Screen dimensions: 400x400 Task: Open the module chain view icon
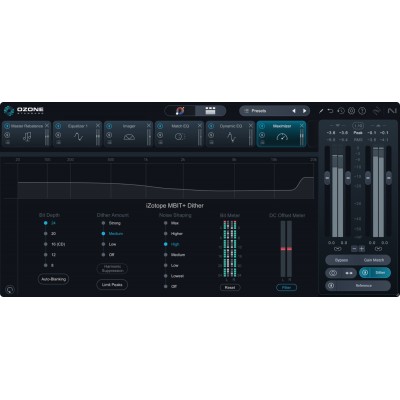[x=210, y=111]
